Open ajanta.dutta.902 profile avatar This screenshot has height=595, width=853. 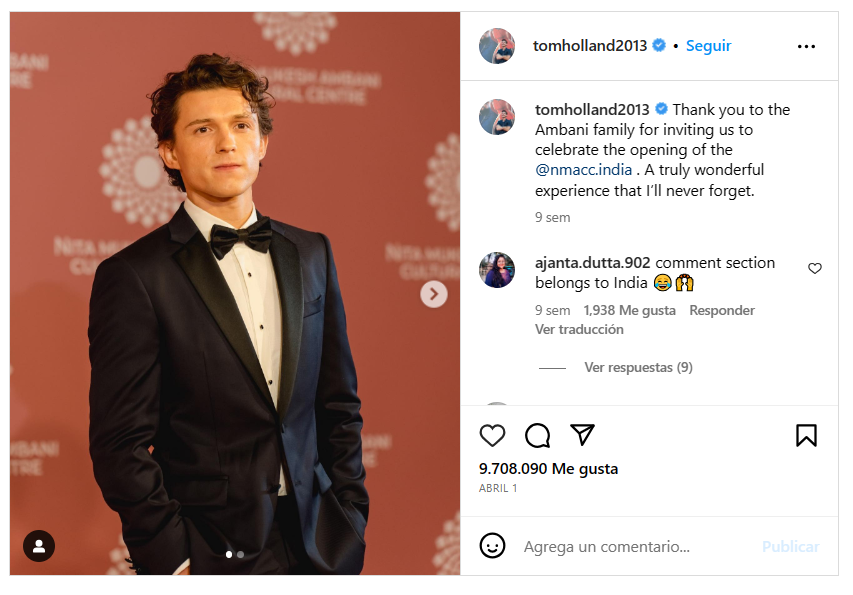[x=497, y=270]
